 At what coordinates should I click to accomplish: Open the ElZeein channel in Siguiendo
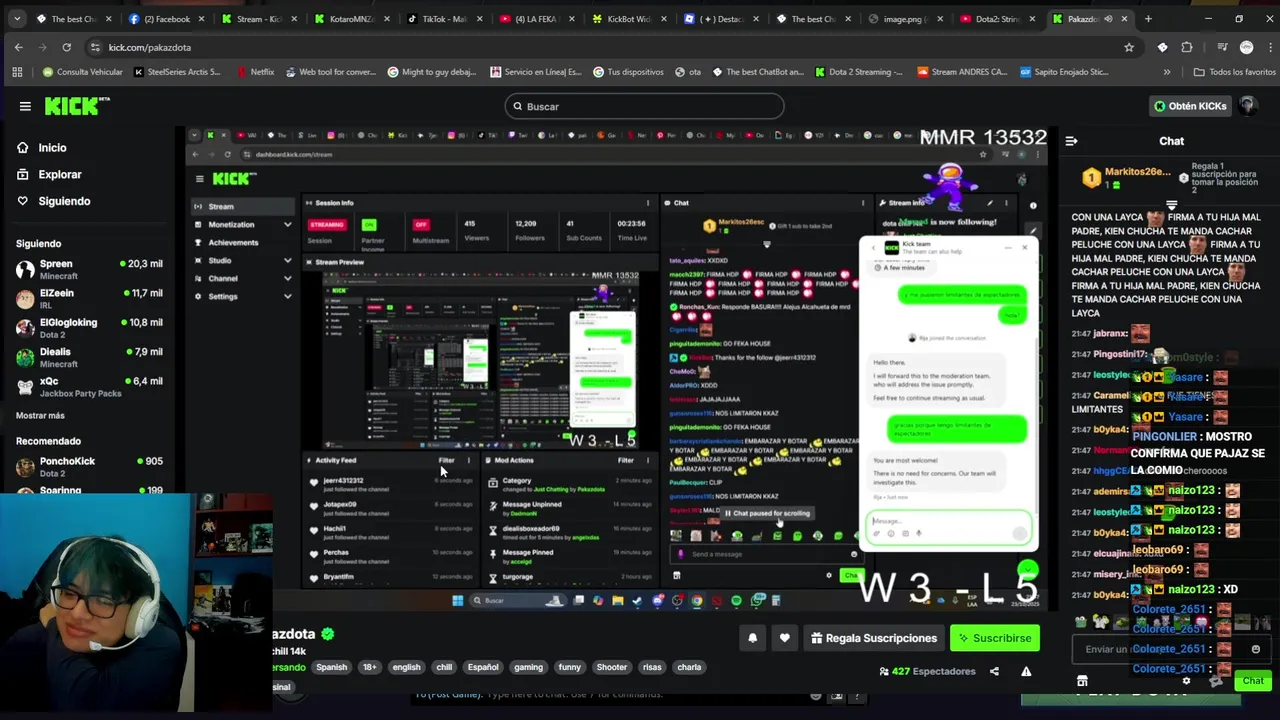89,298
